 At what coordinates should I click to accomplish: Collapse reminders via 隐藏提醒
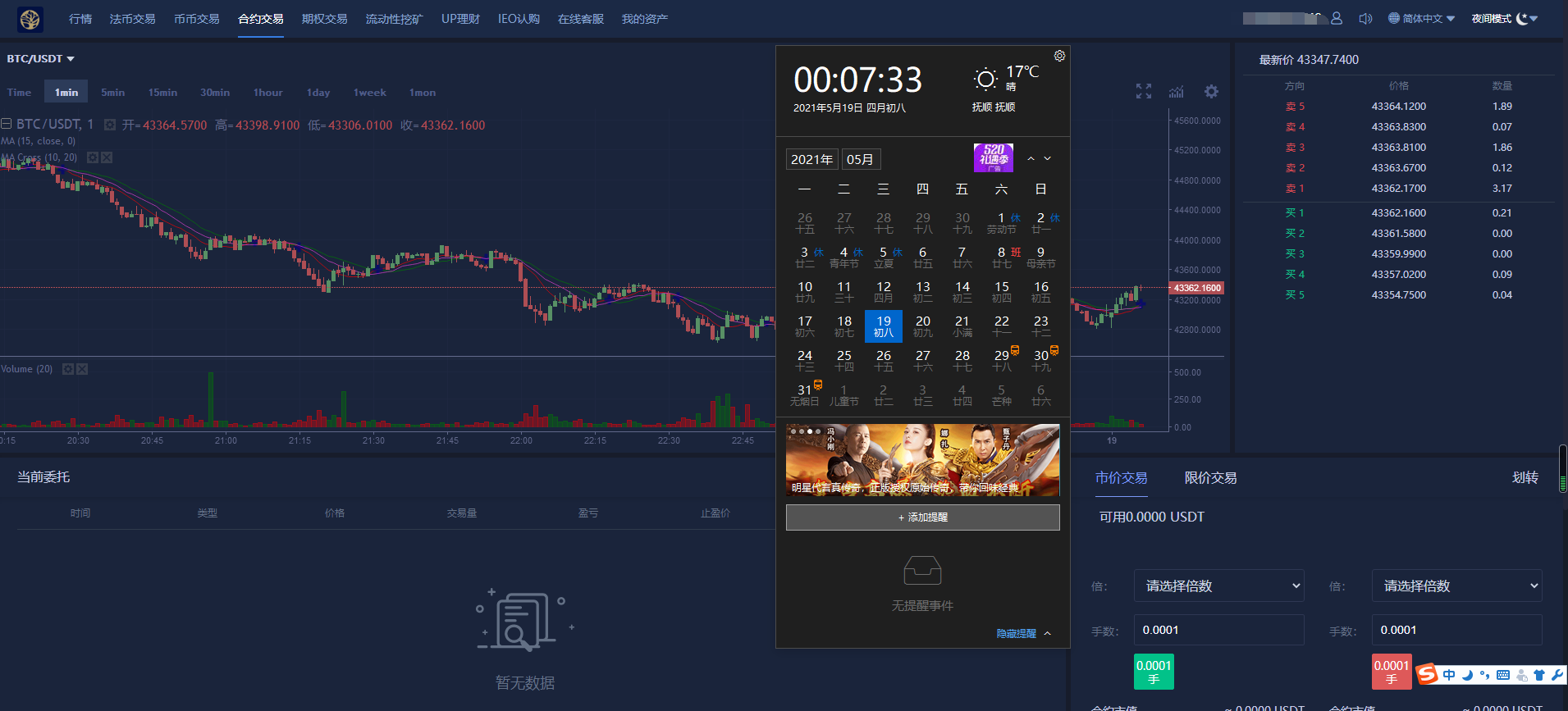point(1022,633)
